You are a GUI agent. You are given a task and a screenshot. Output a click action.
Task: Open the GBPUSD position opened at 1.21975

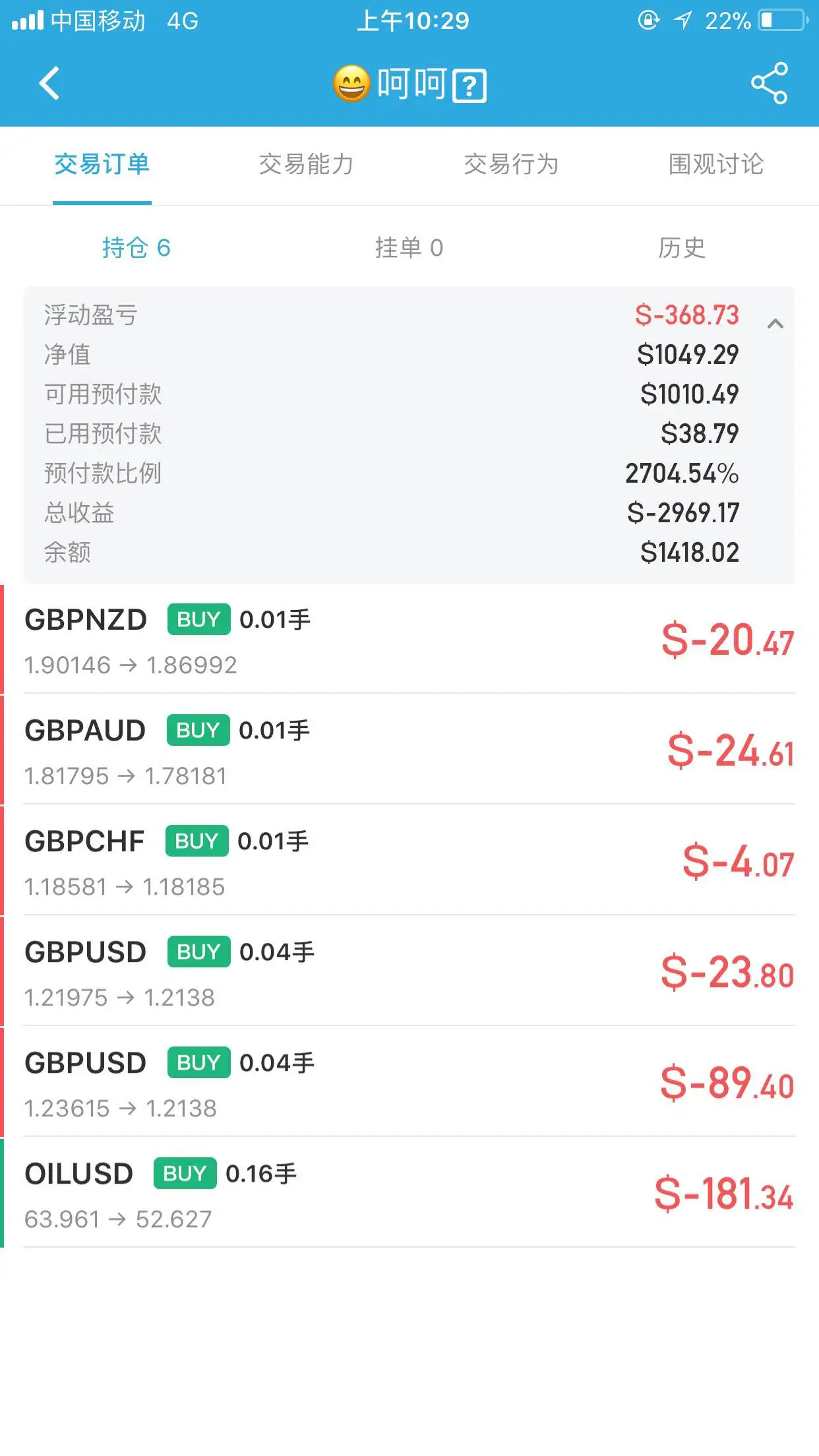point(409,973)
